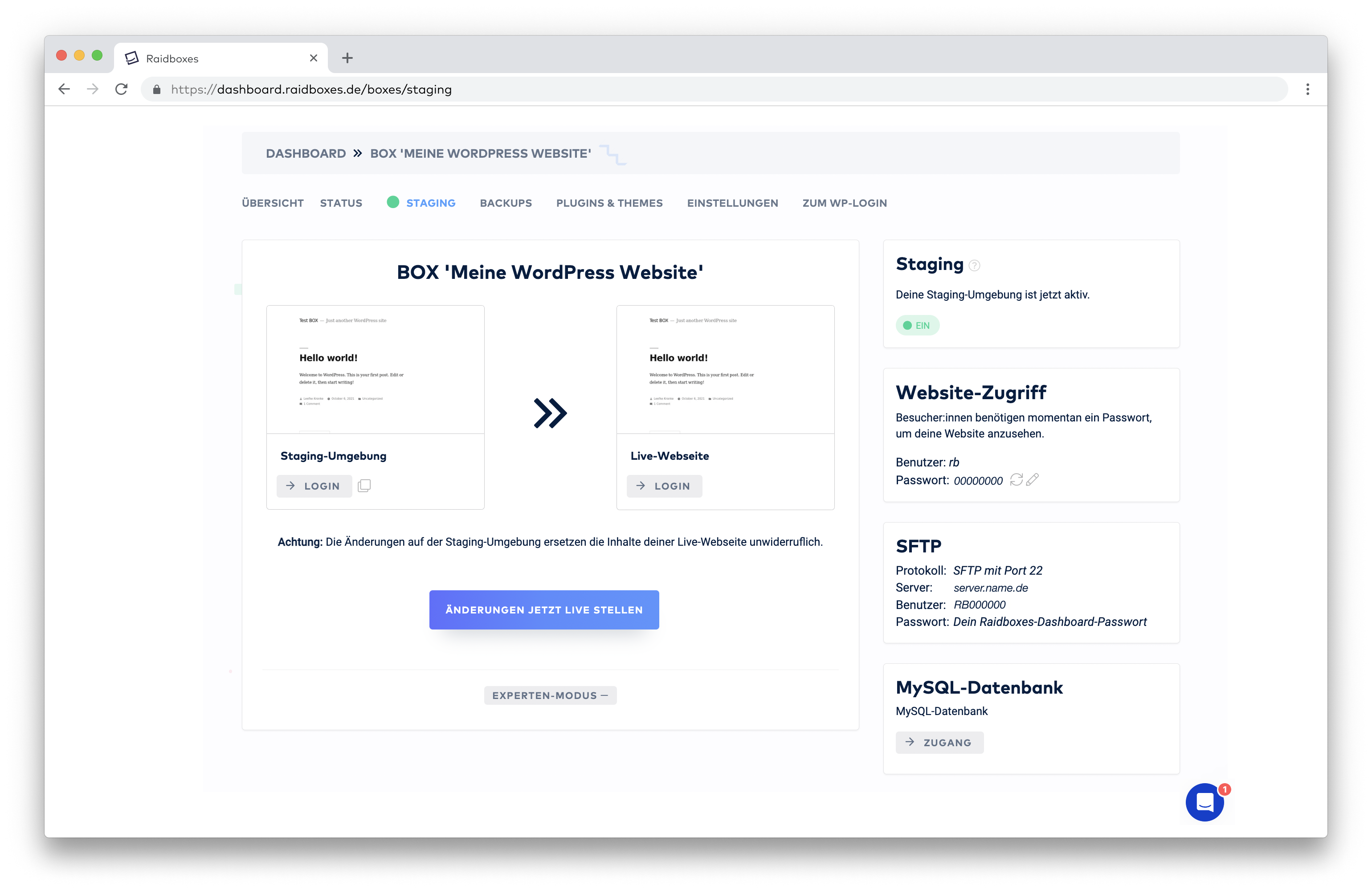The height and width of the screenshot is (891, 1372).
Task: Open the browser three-dot menu
Action: pos(1307,90)
